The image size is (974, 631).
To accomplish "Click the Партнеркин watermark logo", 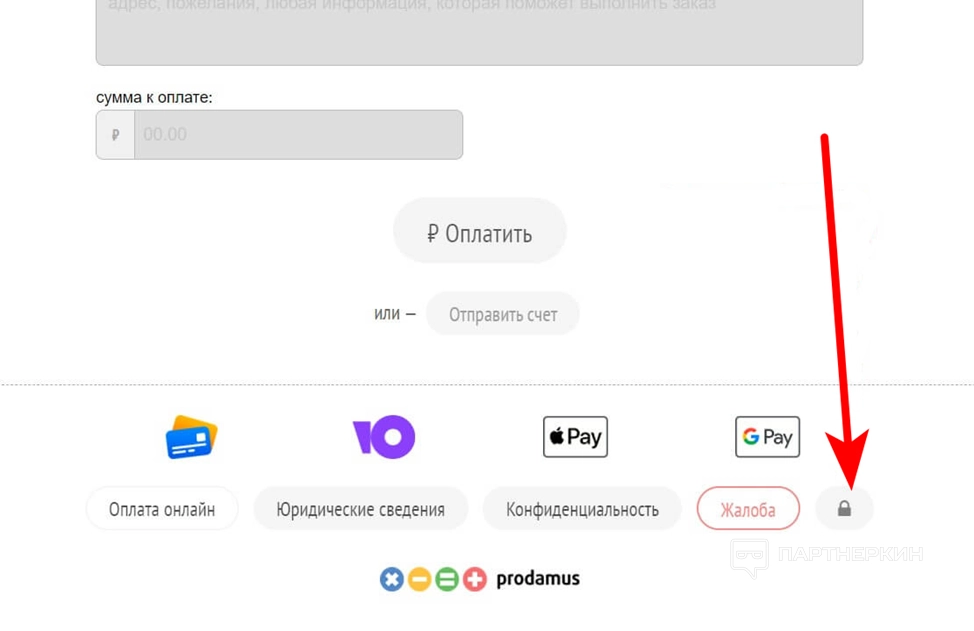I will pos(826,555).
